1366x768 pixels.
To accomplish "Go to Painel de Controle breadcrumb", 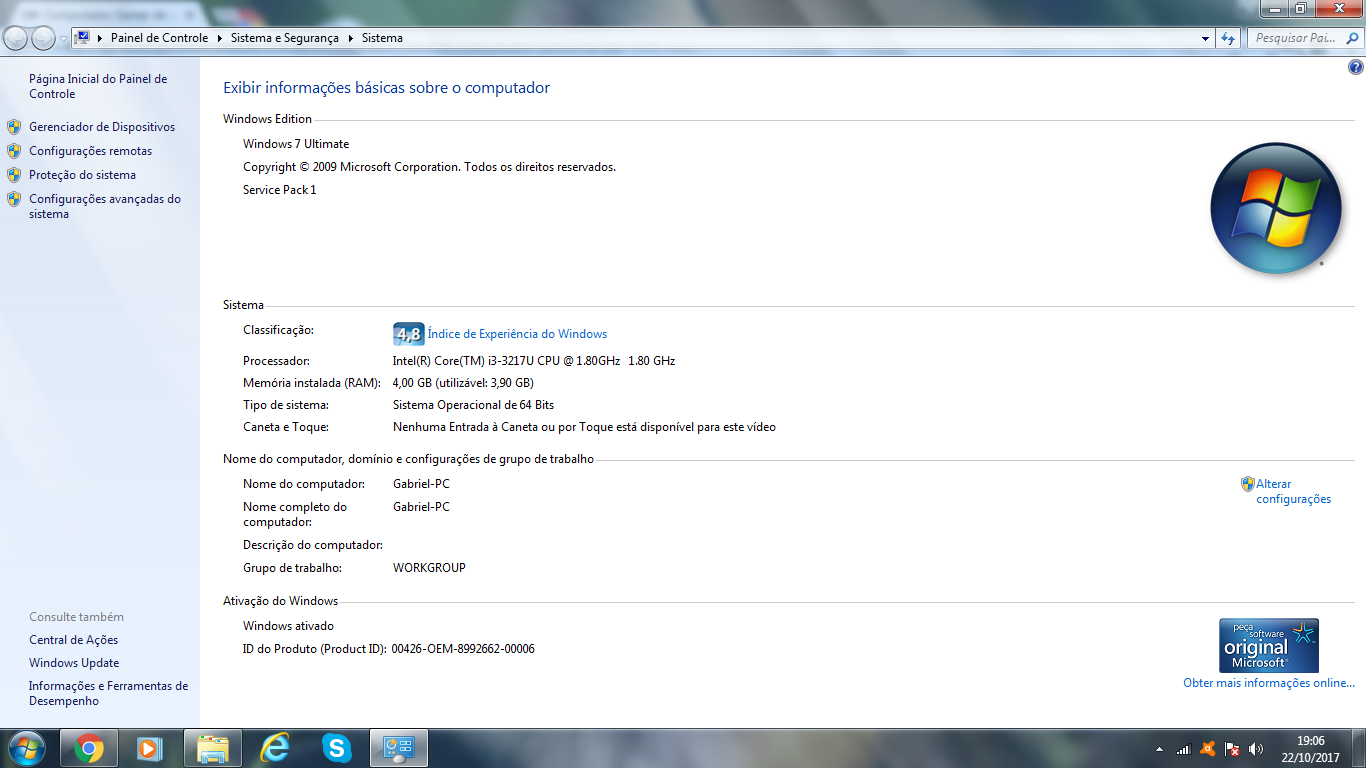I will tap(160, 38).
